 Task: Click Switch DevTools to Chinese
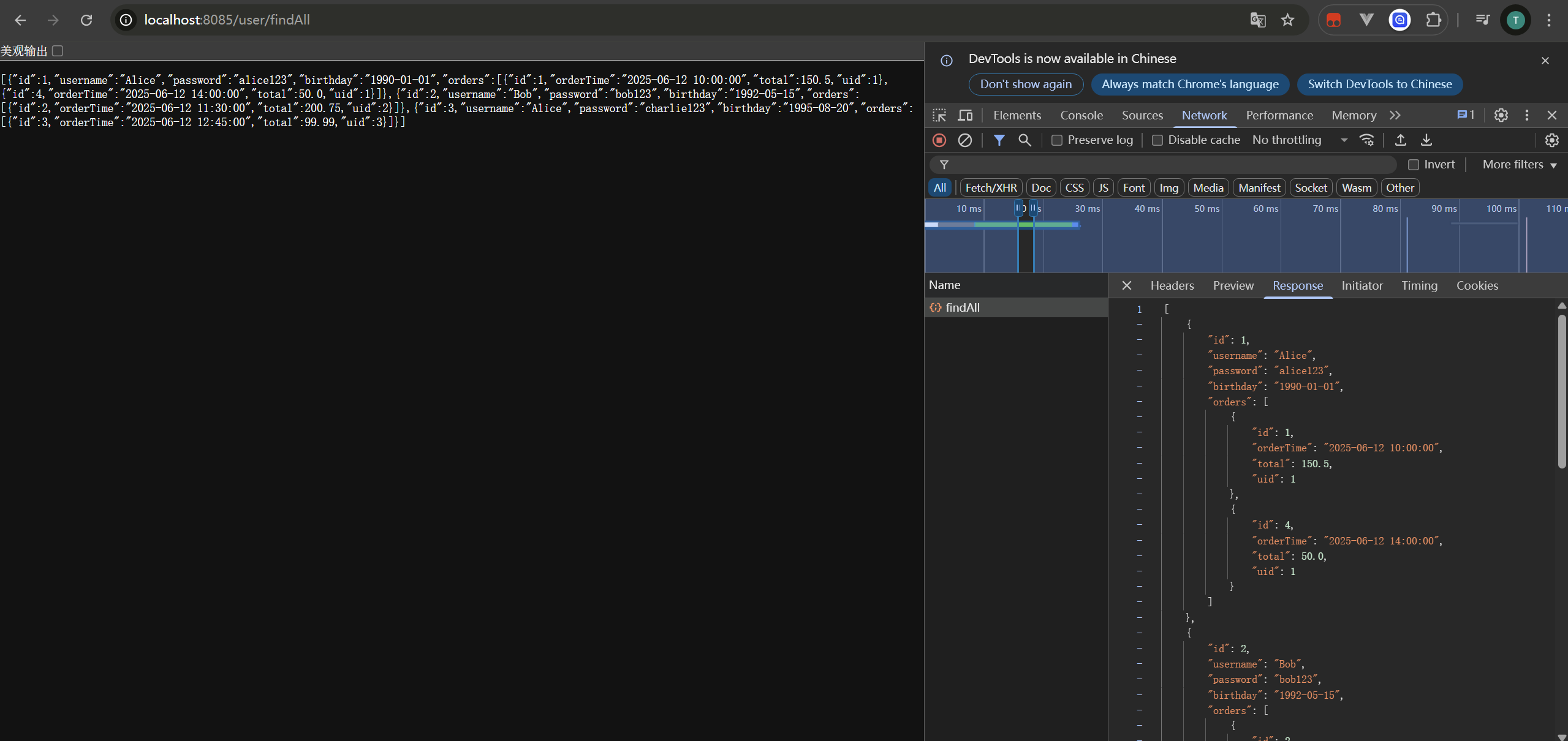1379,84
